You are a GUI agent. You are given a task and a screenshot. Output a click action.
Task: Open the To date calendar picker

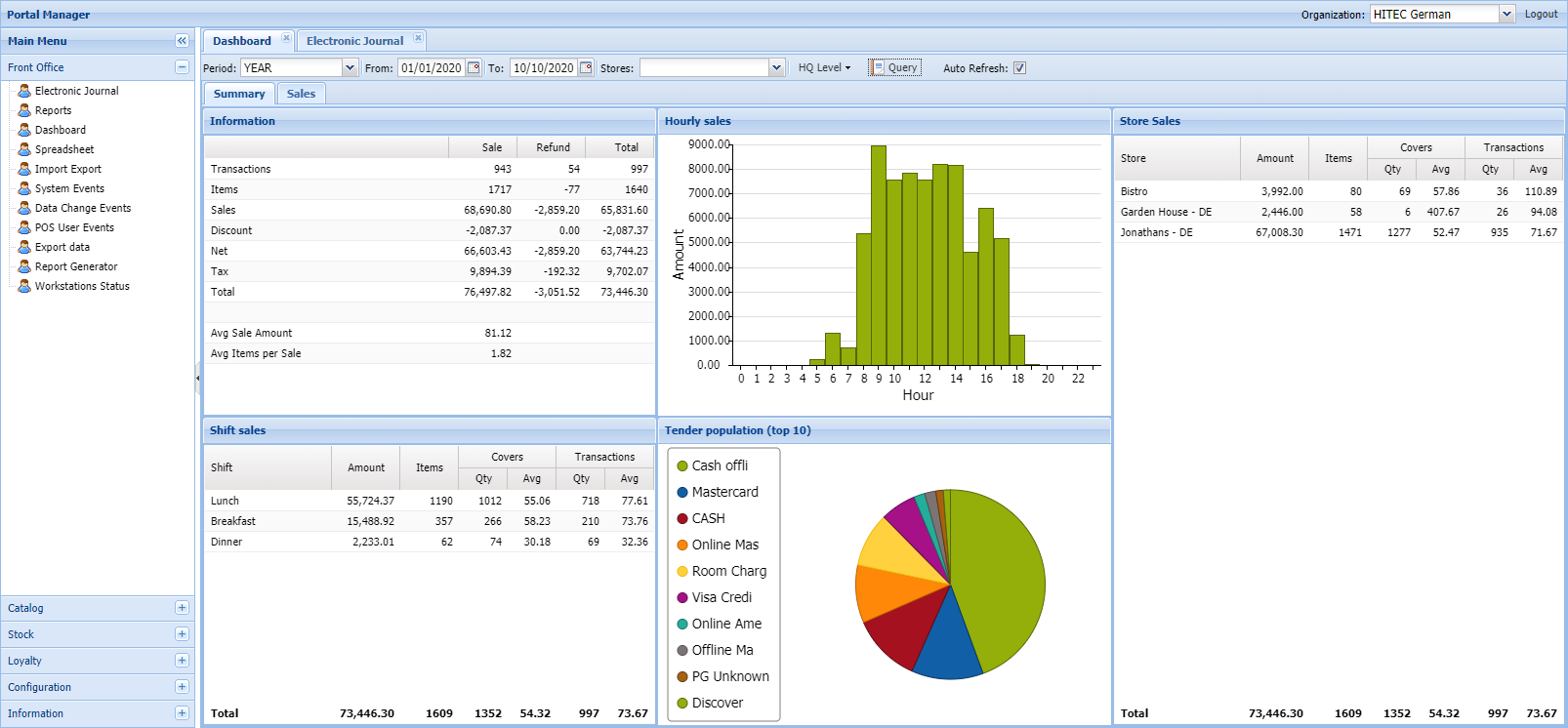pyautogui.click(x=586, y=67)
